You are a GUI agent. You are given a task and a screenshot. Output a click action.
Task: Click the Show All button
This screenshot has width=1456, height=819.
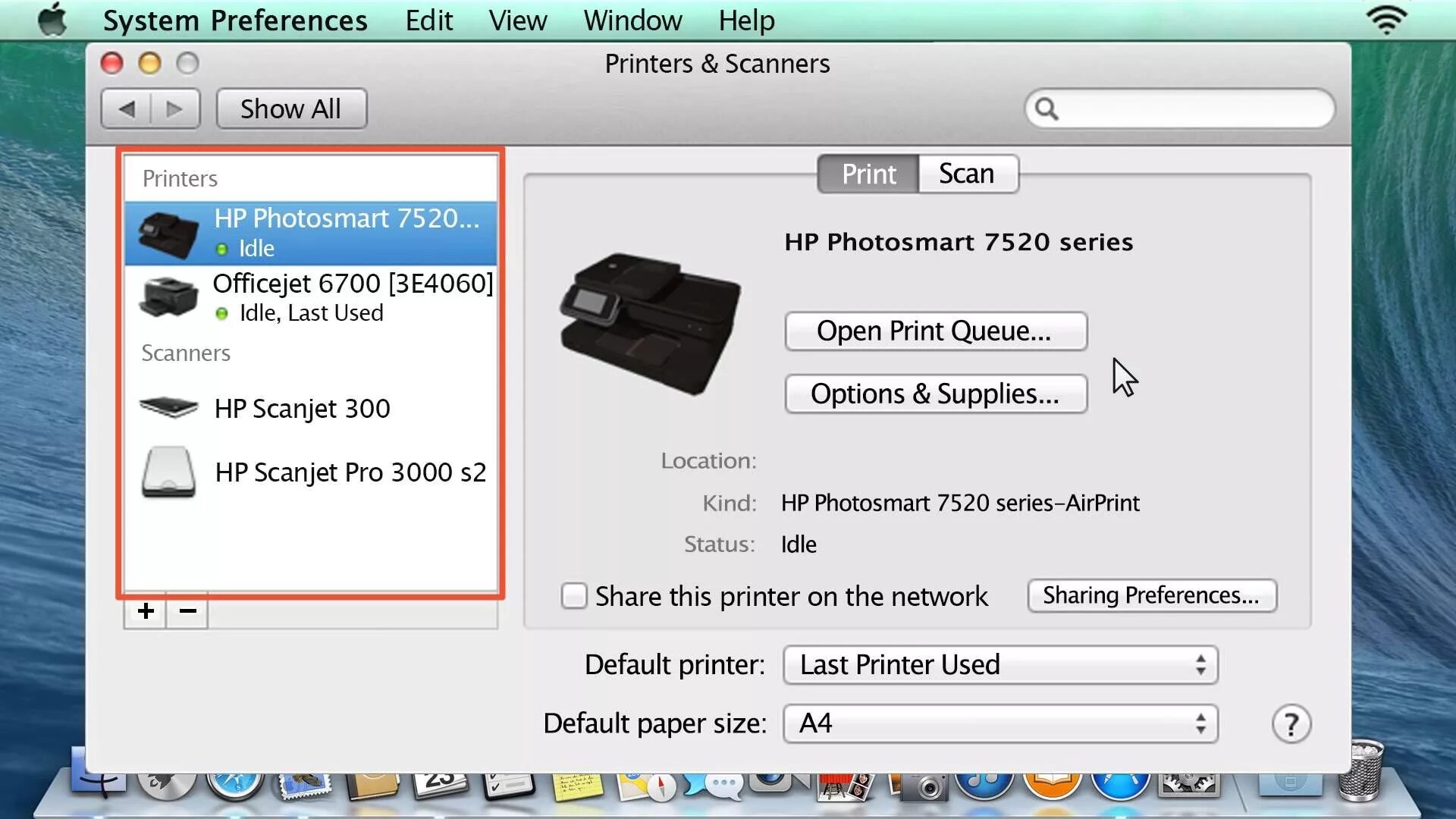(x=291, y=109)
